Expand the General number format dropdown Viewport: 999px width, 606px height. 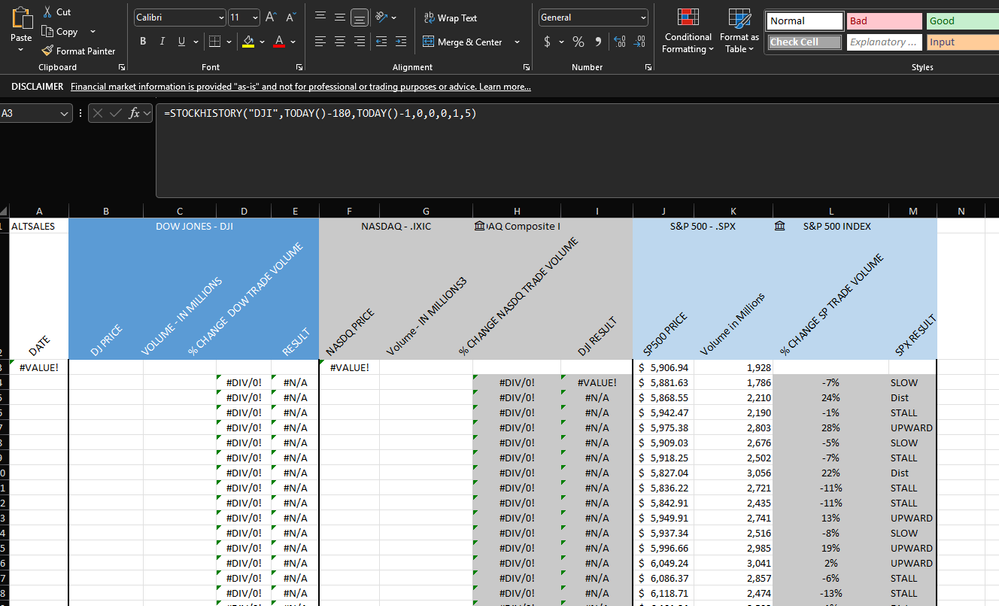[x=642, y=18]
